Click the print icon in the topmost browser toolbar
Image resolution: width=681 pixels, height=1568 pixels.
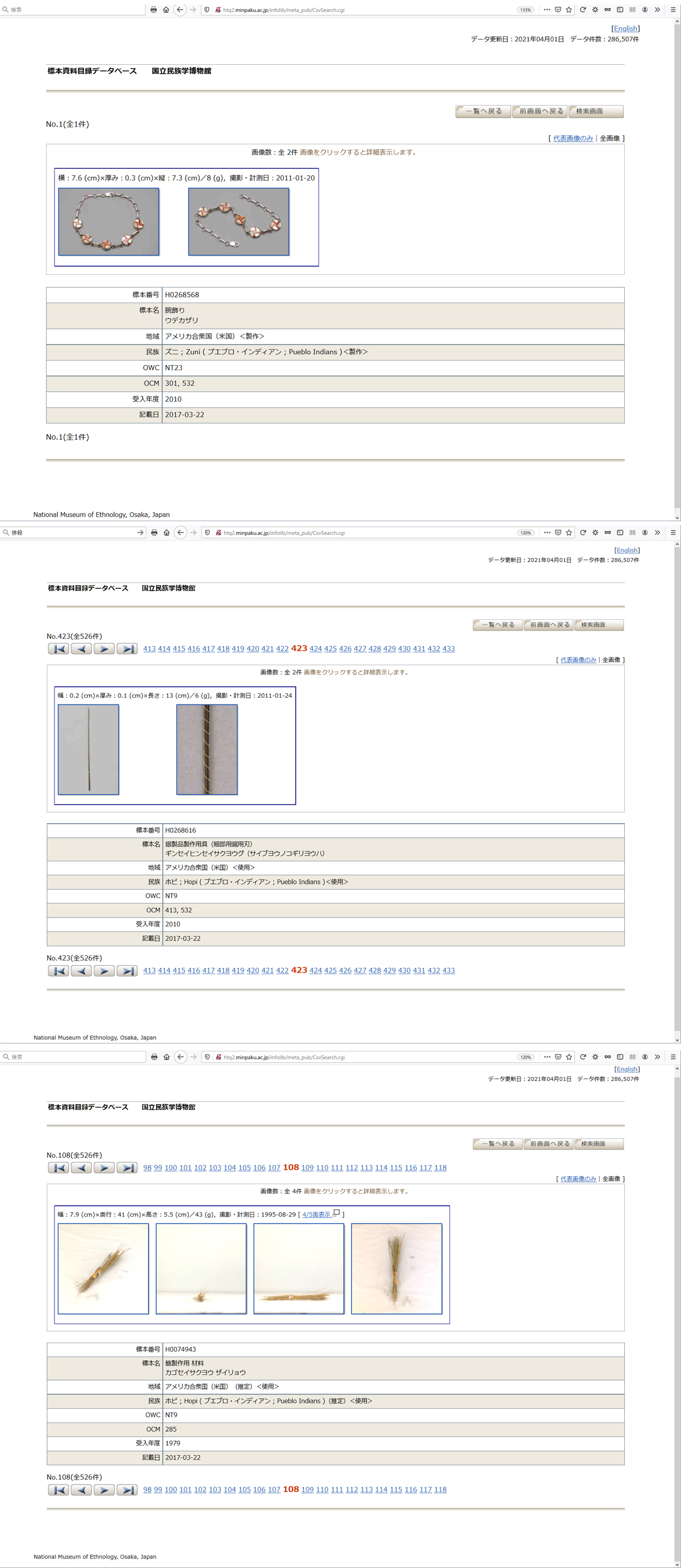click(x=153, y=10)
